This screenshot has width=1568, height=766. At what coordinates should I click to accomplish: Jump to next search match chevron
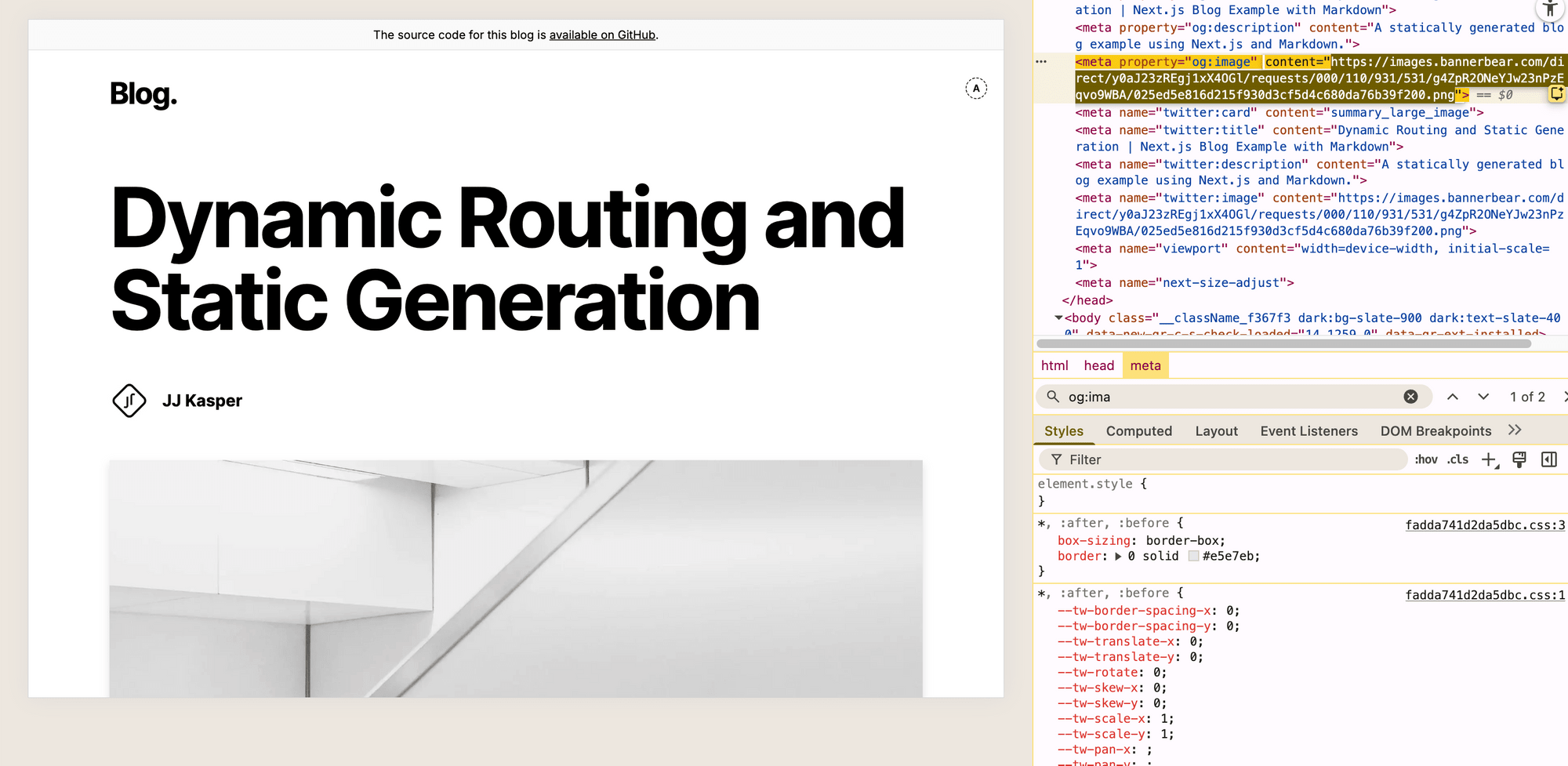click(x=1483, y=397)
